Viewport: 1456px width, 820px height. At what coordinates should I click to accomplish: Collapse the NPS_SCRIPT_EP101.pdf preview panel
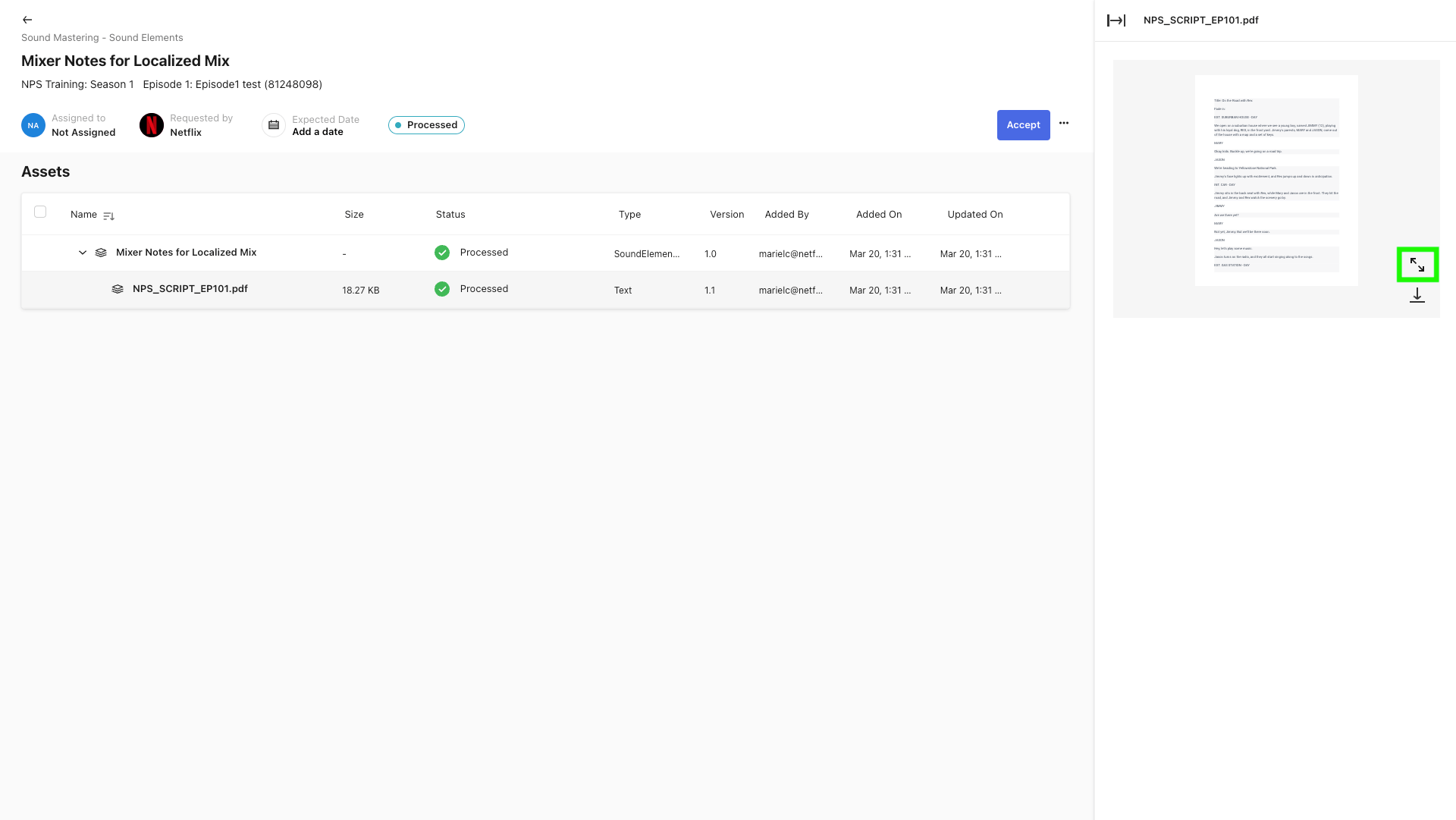[x=1116, y=20]
